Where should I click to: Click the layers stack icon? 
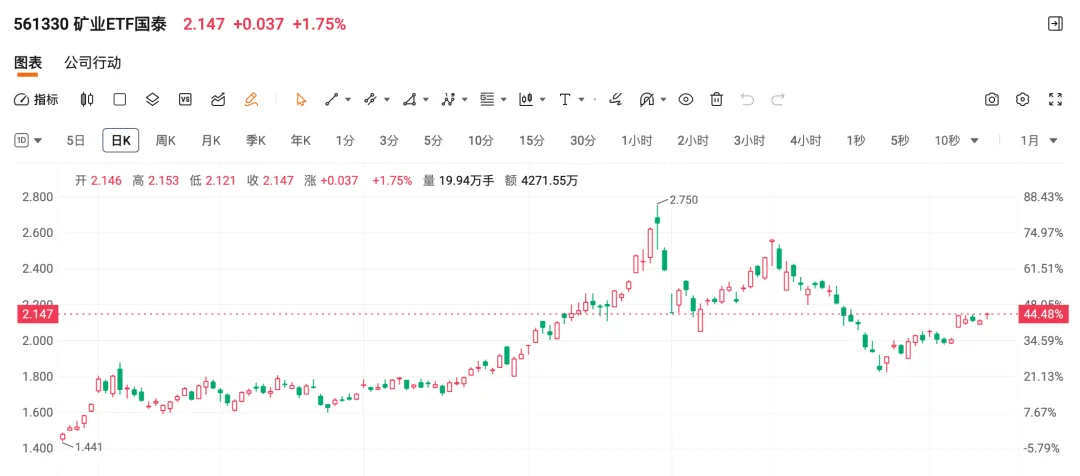152,99
